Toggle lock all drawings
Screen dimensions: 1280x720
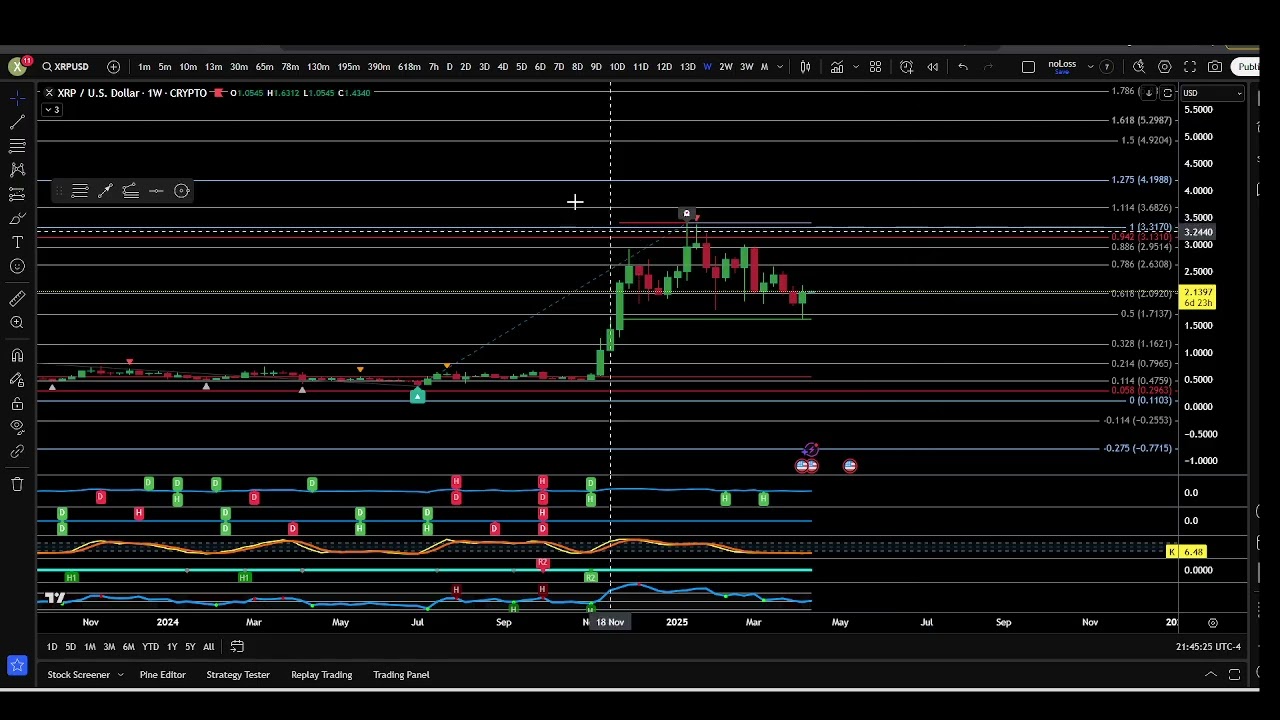click(x=17, y=404)
